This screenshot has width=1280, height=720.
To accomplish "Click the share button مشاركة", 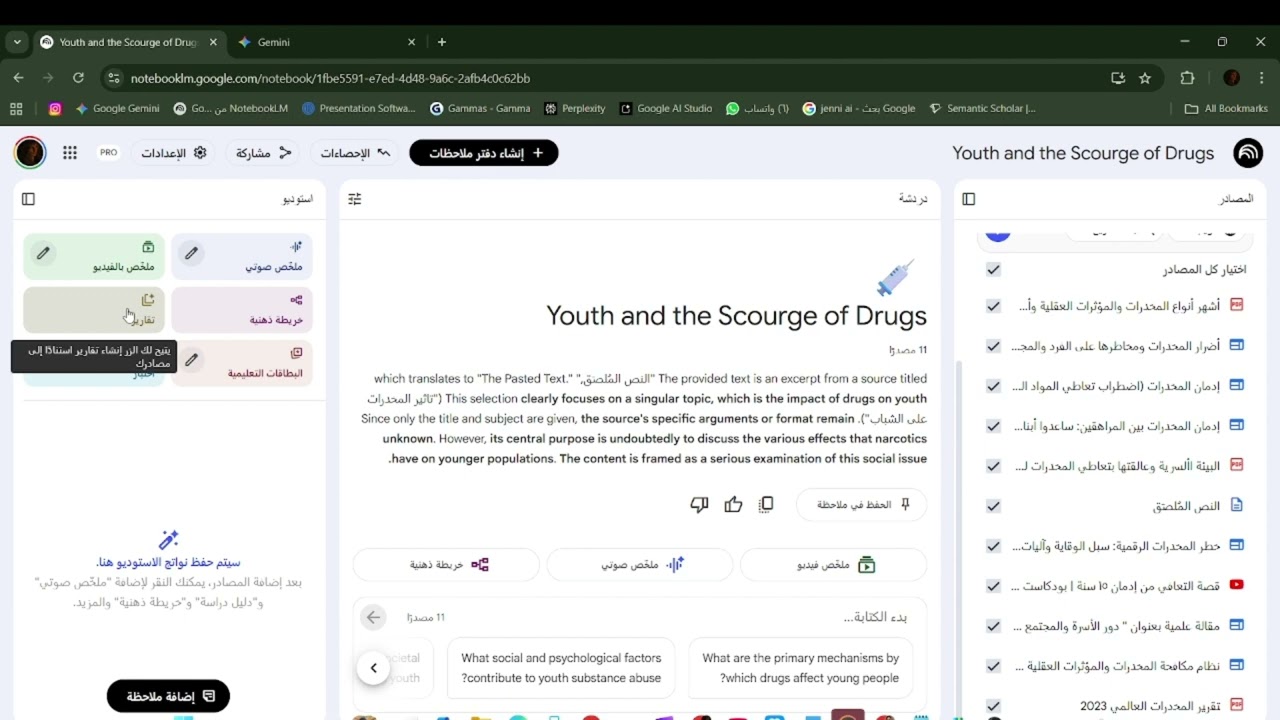I will coord(263,153).
